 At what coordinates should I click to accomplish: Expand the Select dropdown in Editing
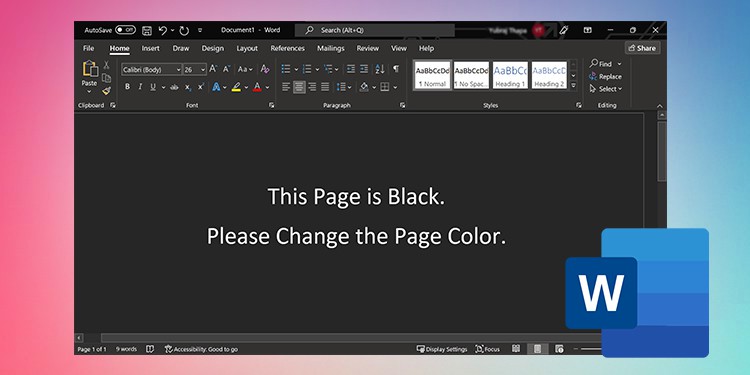620,89
